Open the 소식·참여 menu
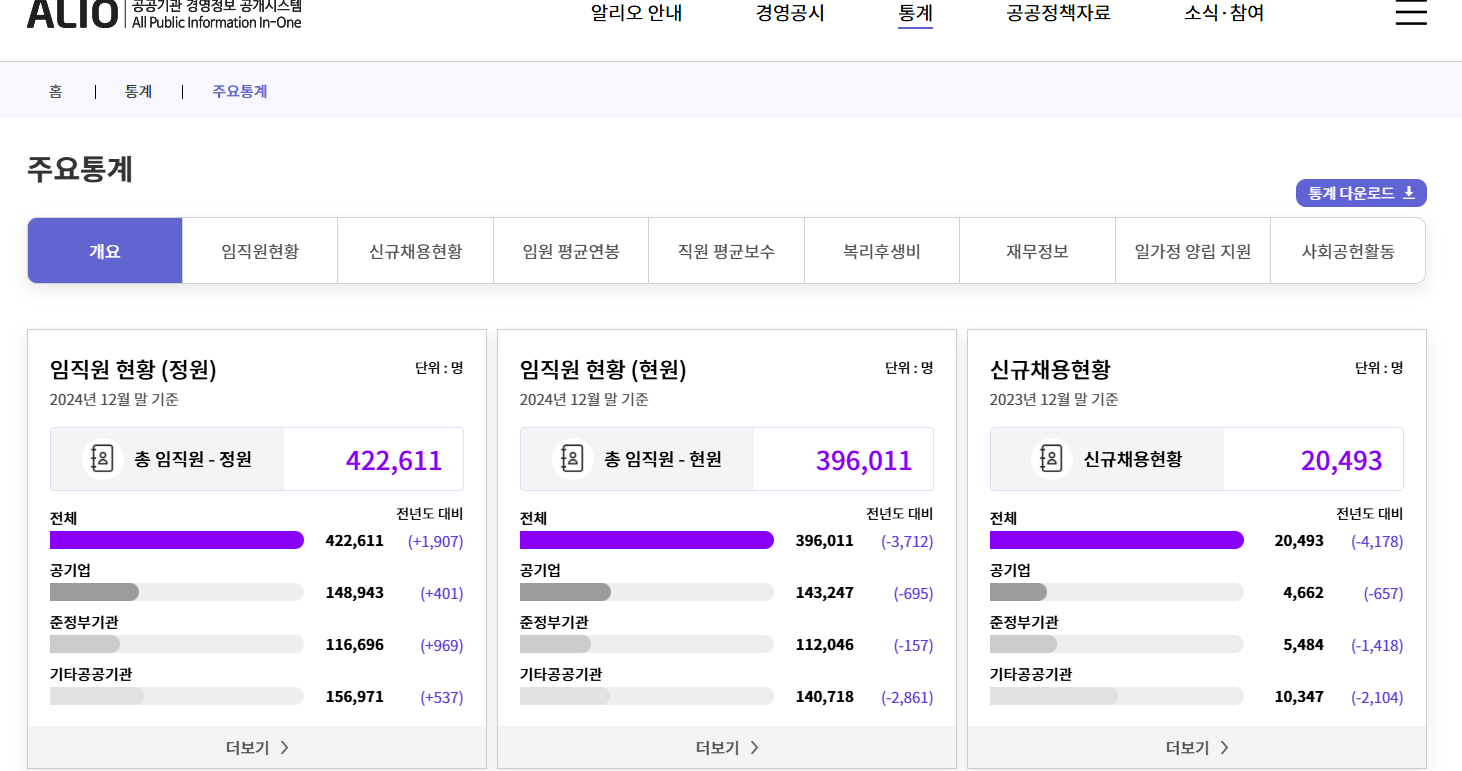Viewport: 1462px width, 771px height. click(1224, 14)
